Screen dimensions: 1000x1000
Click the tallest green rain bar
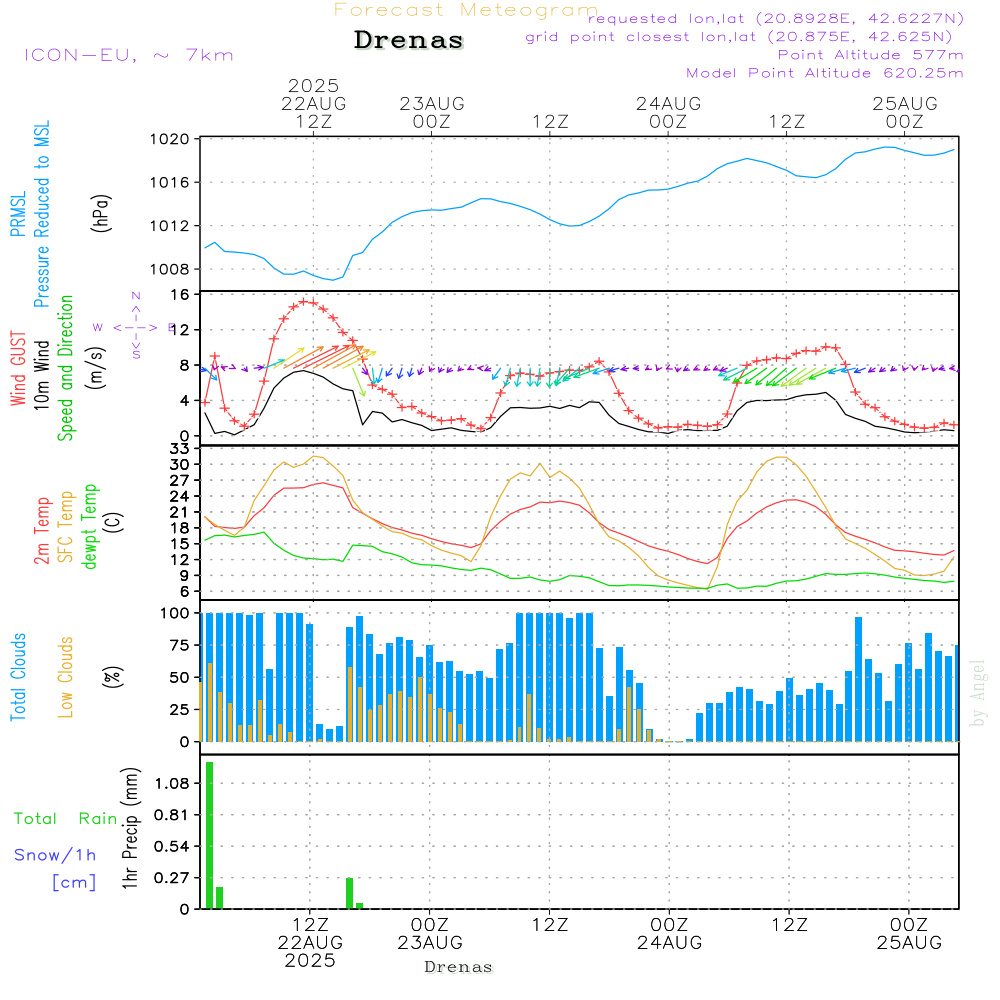(209, 835)
